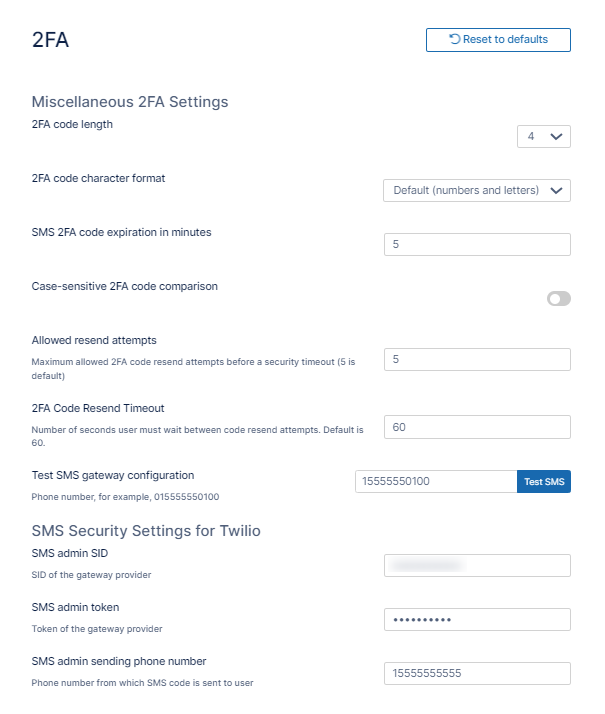Focus the SMS 2FA code expiration field
605x714 pixels.
click(476, 244)
